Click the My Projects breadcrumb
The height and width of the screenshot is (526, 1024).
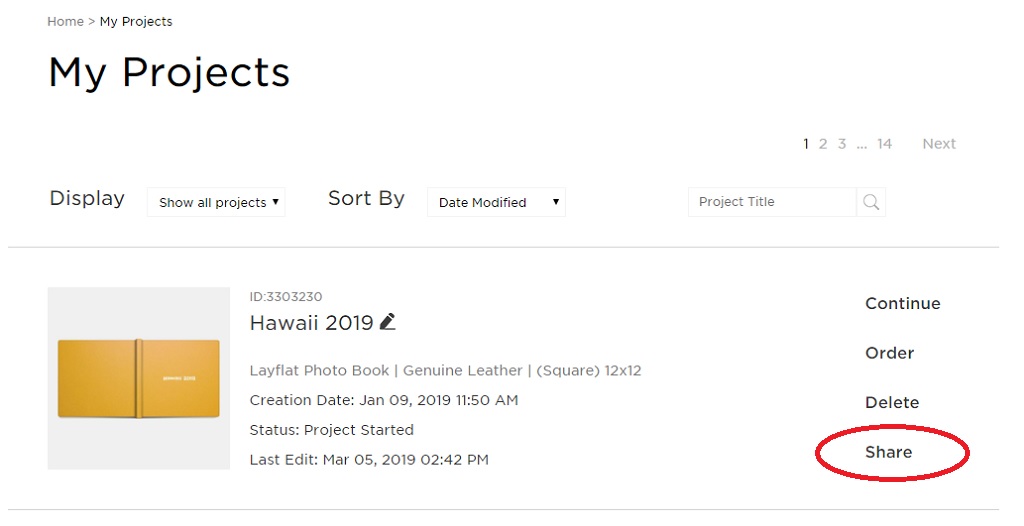pyautogui.click(x=136, y=22)
